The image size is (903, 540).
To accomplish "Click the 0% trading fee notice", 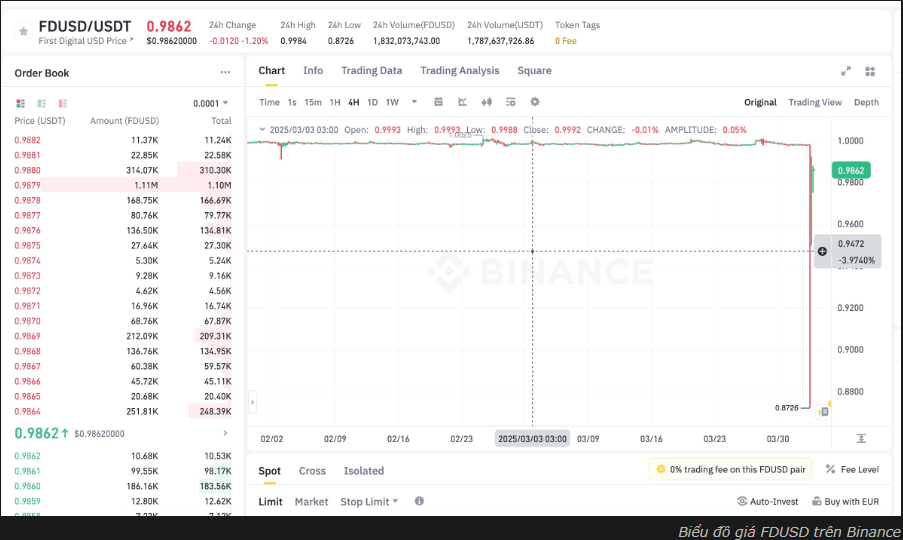I will click(731, 469).
